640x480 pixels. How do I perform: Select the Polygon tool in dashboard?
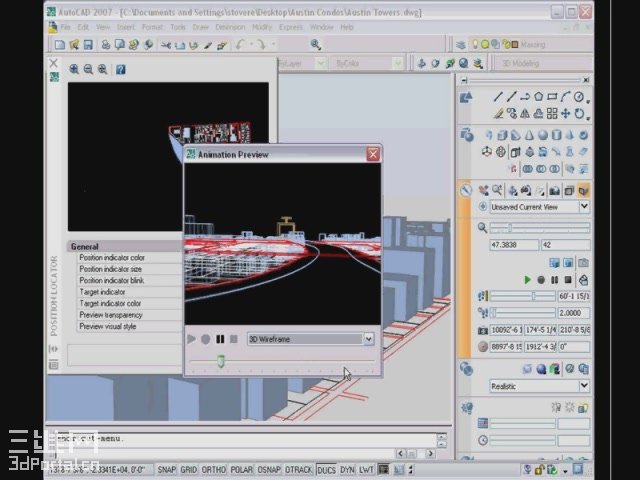[539, 97]
